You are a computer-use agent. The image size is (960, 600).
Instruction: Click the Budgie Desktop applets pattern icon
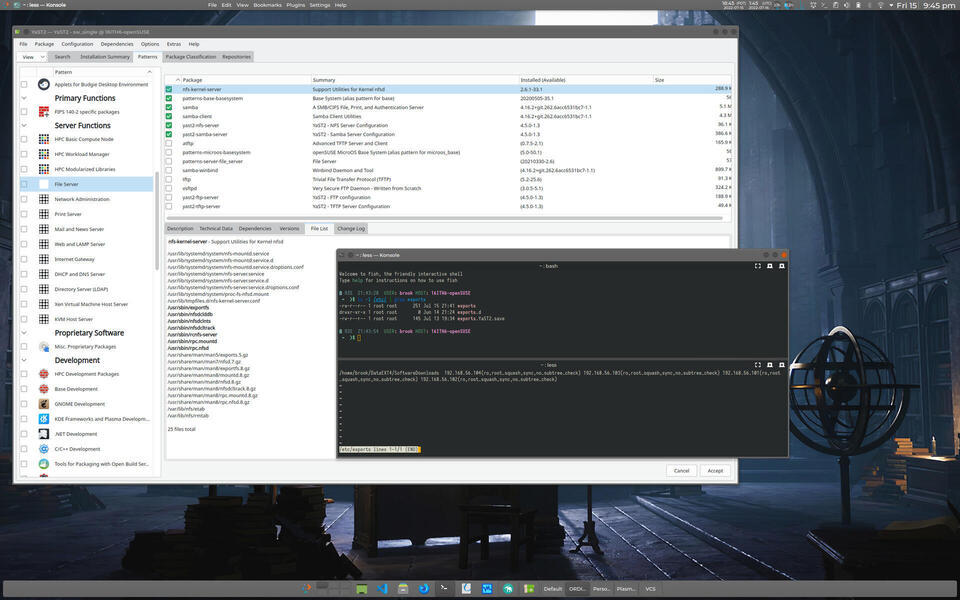click(43, 84)
